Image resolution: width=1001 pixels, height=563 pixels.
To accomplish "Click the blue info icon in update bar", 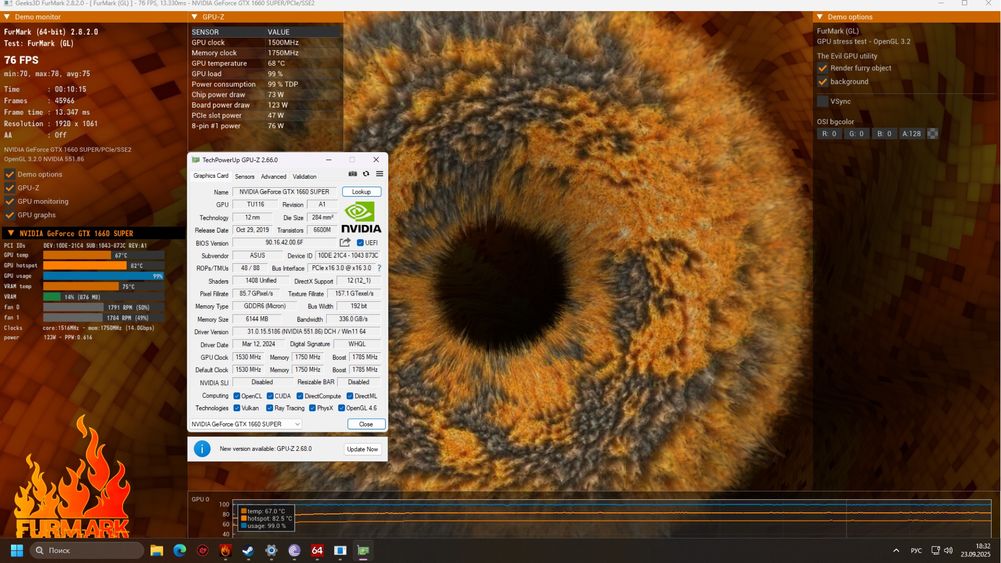I will click(x=202, y=449).
